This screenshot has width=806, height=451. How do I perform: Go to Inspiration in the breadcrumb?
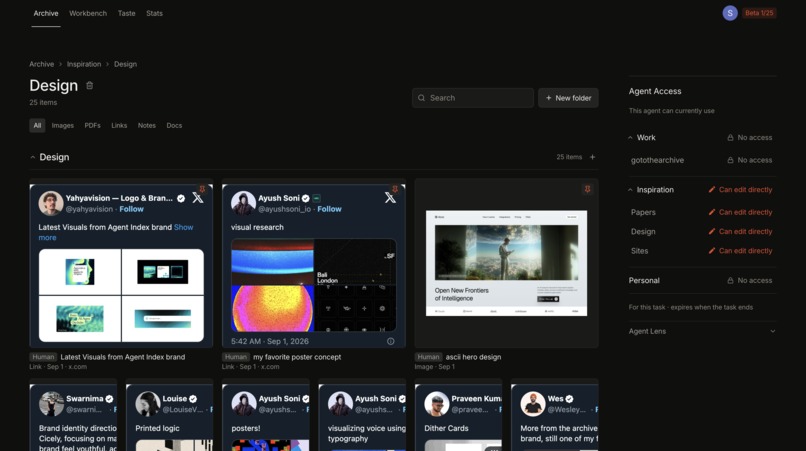84,64
